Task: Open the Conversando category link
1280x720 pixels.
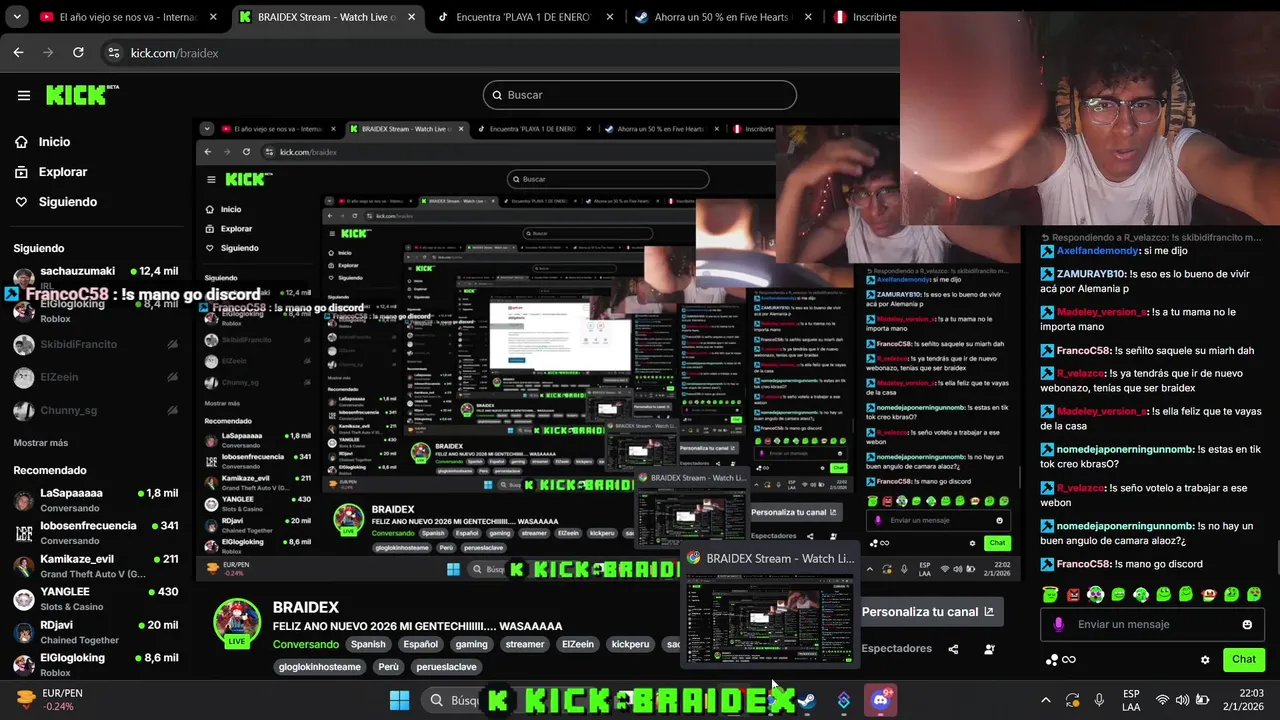Action: [306, 645]
